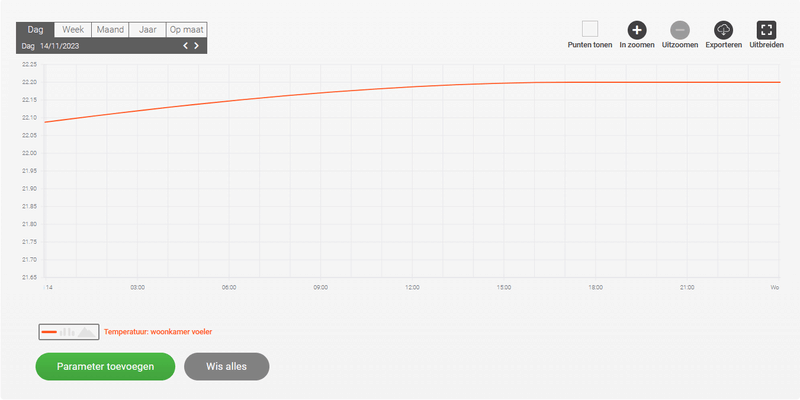This screenshot has height=400, width=800.
Task: Click the Uitzoomen minus icon
Action: [680, 30]
